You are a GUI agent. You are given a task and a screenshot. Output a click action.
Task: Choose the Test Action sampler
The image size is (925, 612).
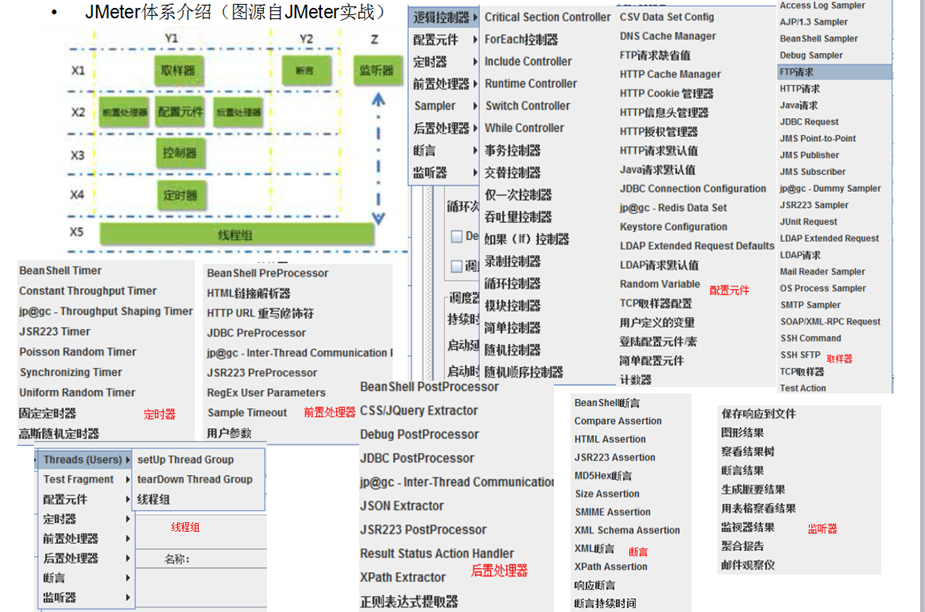[x=802, y=388]
